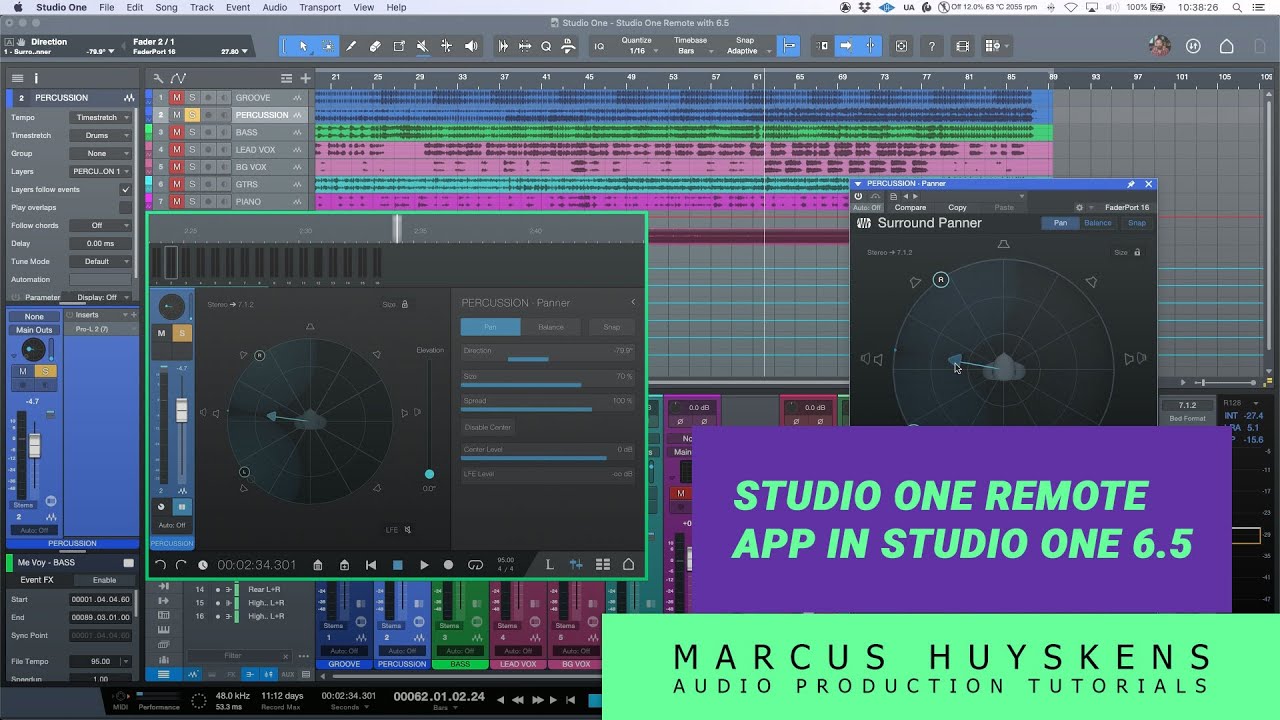Solo the LEAD VOX track
Screen dimensions: 1280x720
pos(192,150)
